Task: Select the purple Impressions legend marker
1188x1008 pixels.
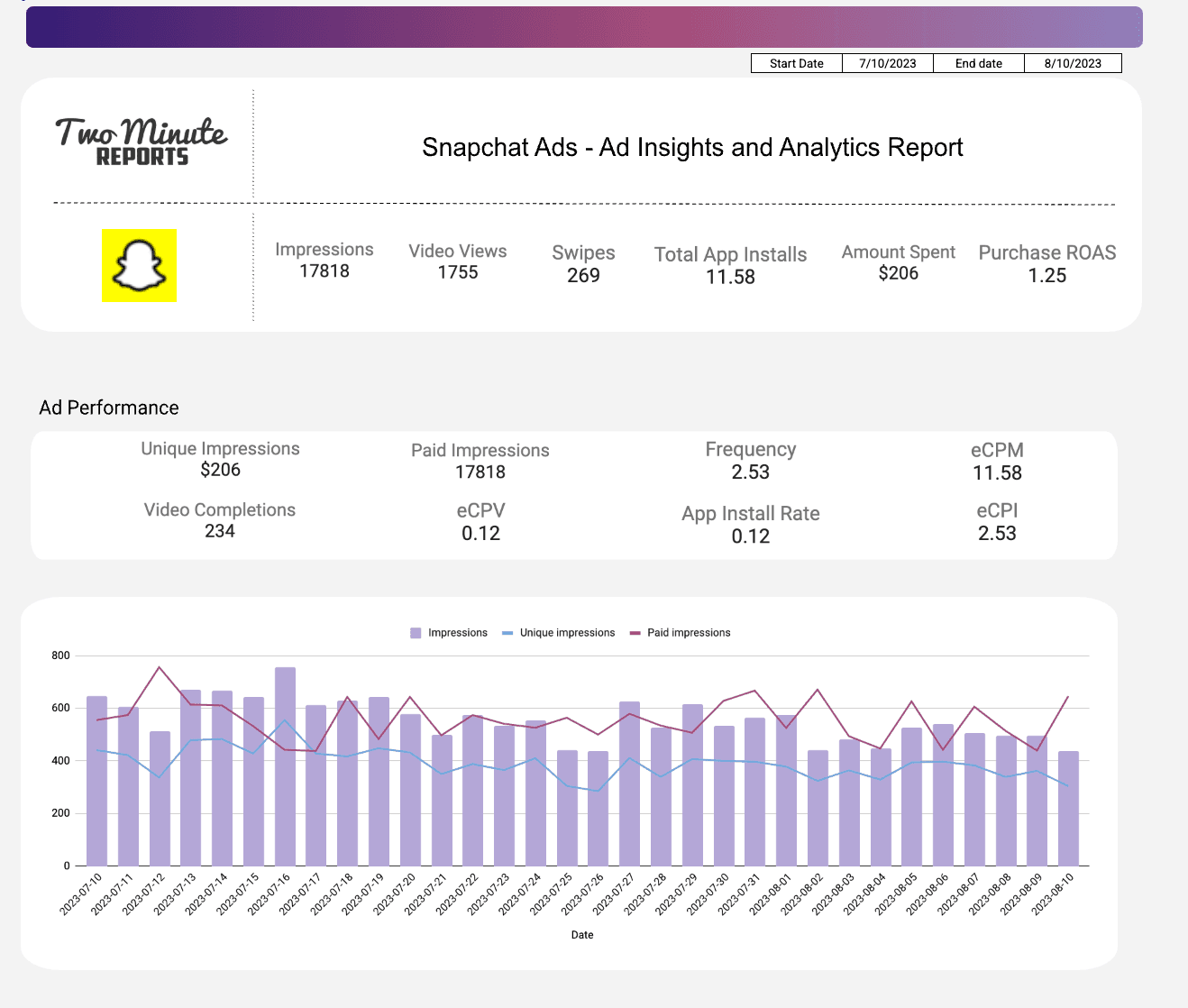Action: click(x=415, y=632)
